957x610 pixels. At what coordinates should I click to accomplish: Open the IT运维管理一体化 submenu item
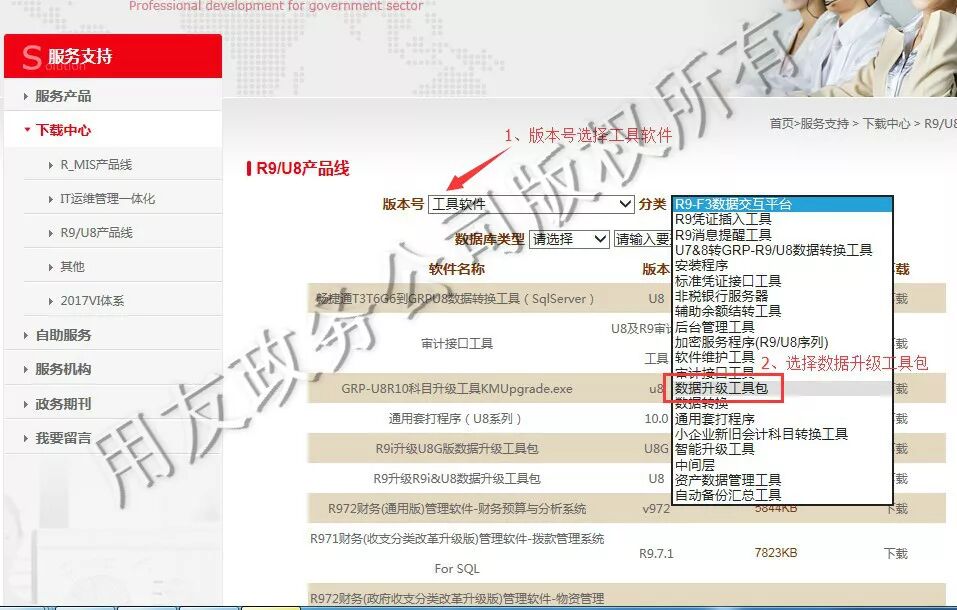(107, 198)
